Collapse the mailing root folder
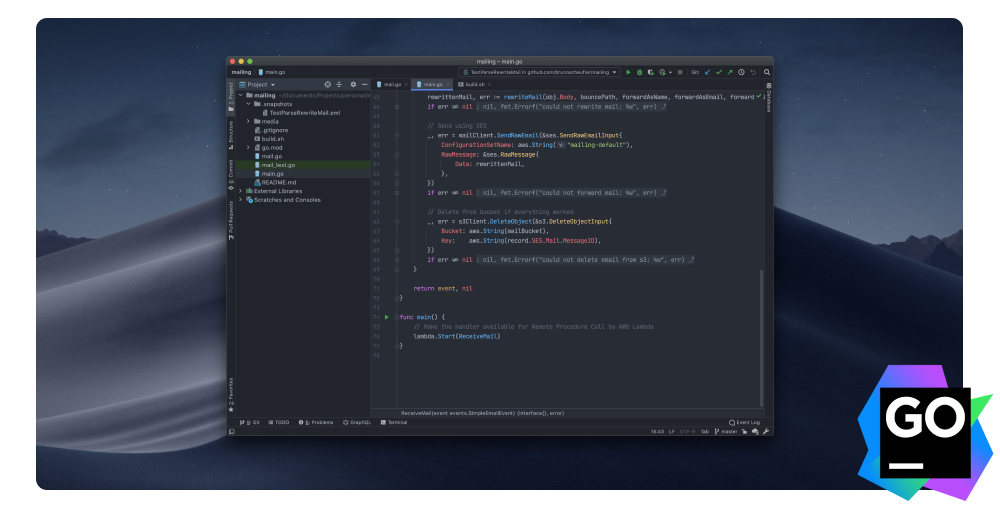 click(241, 96)
